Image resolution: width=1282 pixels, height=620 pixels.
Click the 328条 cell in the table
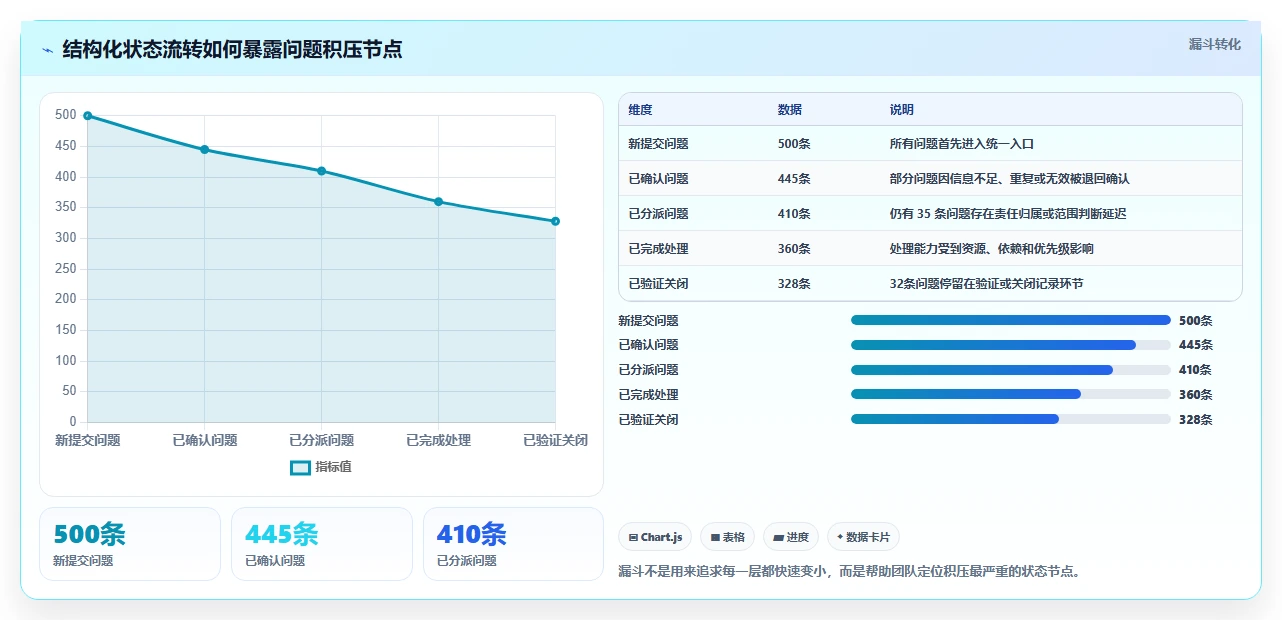(x=794, y=284)
